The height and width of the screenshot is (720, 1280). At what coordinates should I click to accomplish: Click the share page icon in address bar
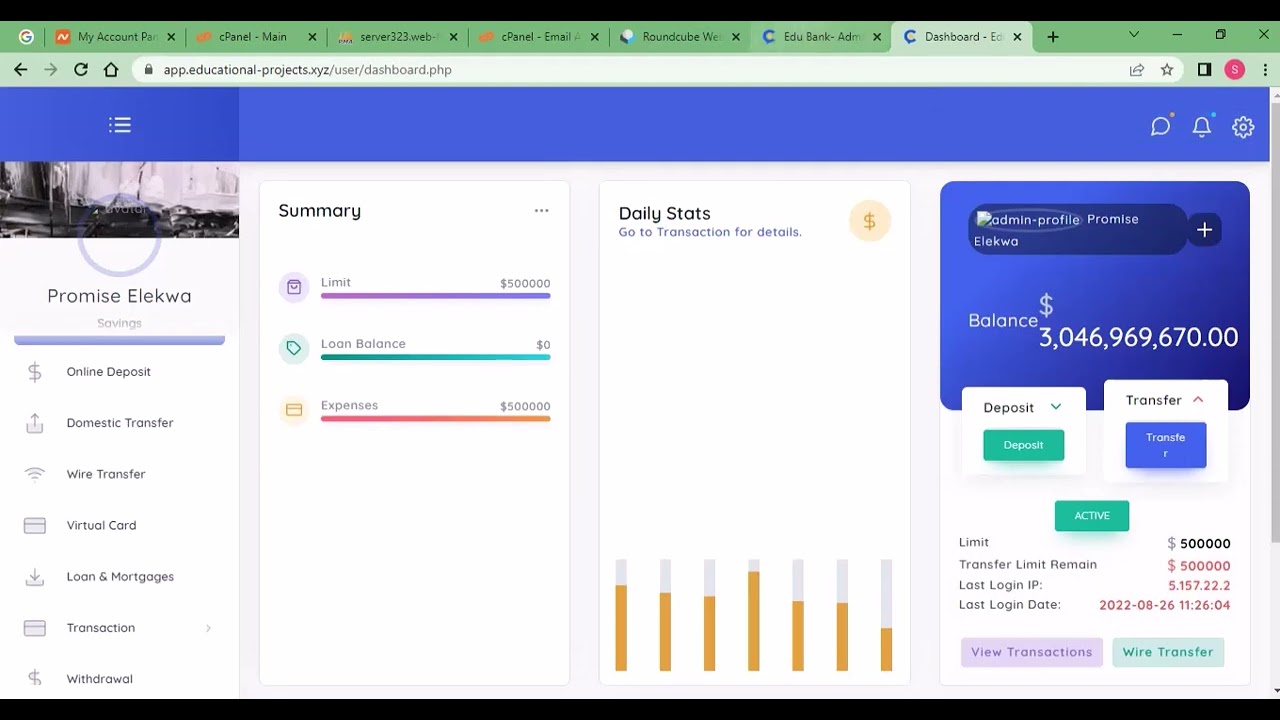click(1137, 70)
